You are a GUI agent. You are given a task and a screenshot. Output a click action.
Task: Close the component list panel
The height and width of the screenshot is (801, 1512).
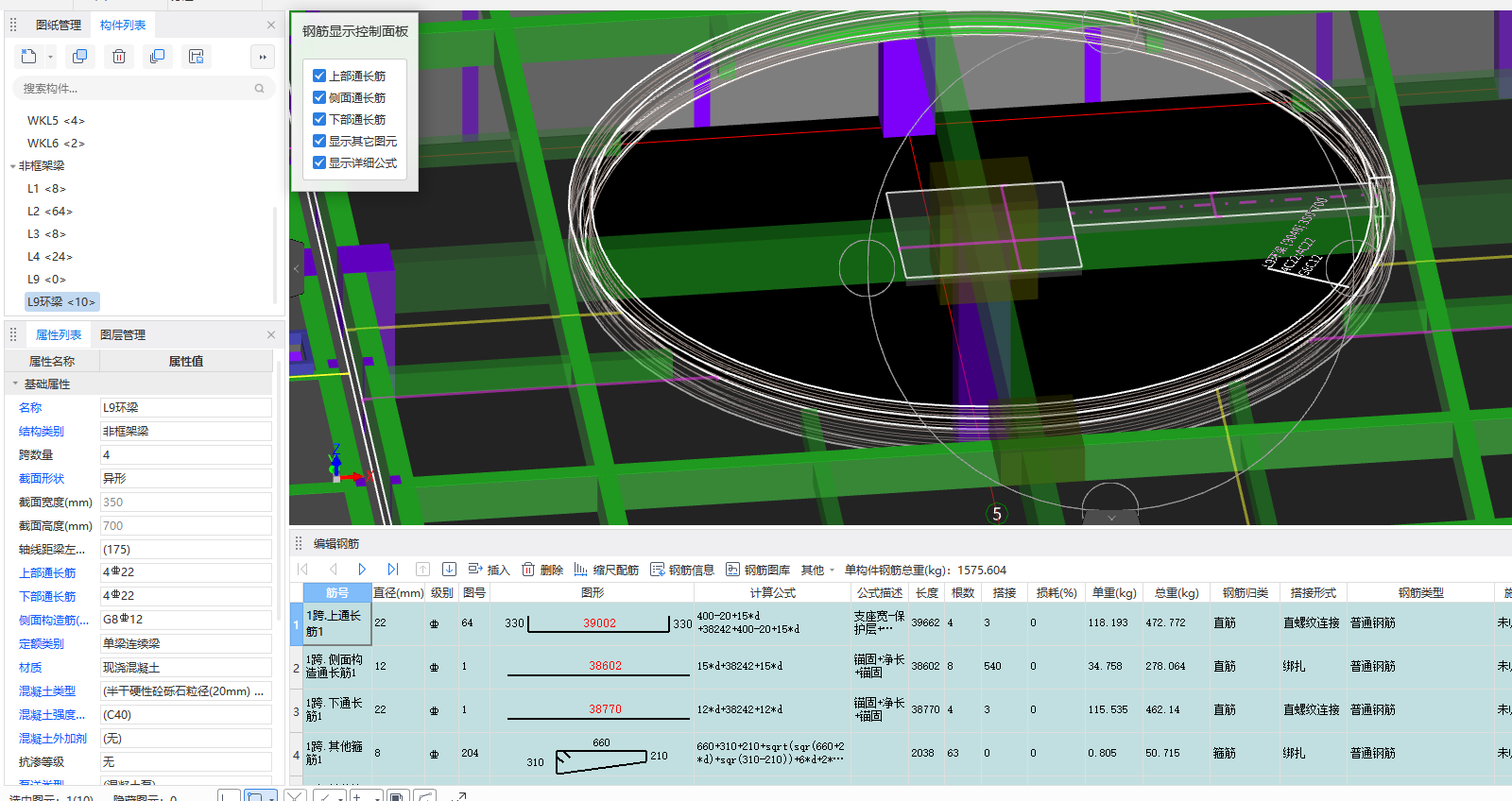(x=271, y=26)
